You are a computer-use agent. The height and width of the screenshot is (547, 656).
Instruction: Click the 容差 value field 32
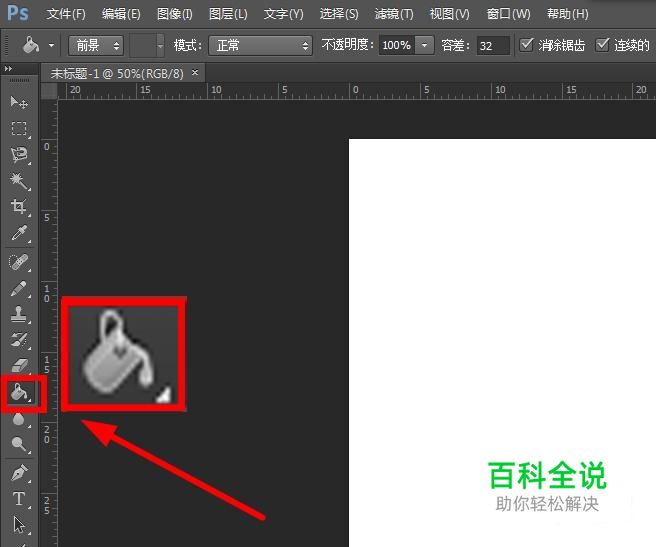point(493,45)
